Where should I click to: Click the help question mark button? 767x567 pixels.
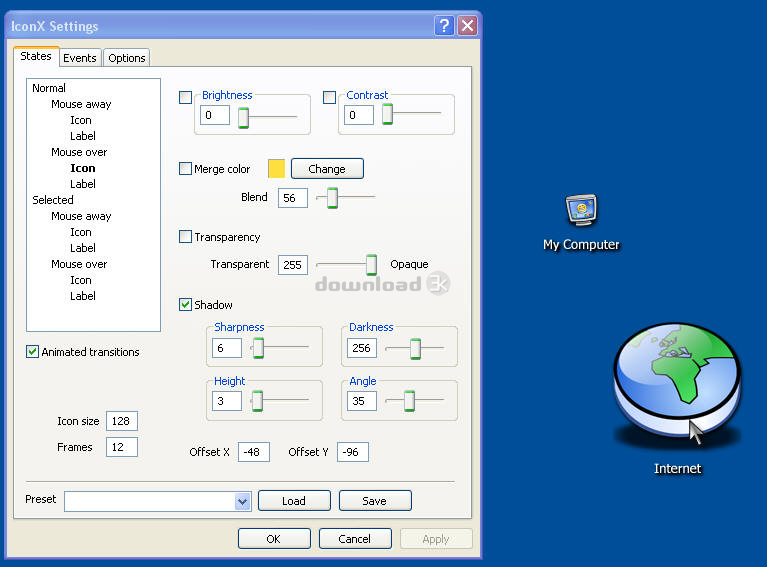point(445,26)
